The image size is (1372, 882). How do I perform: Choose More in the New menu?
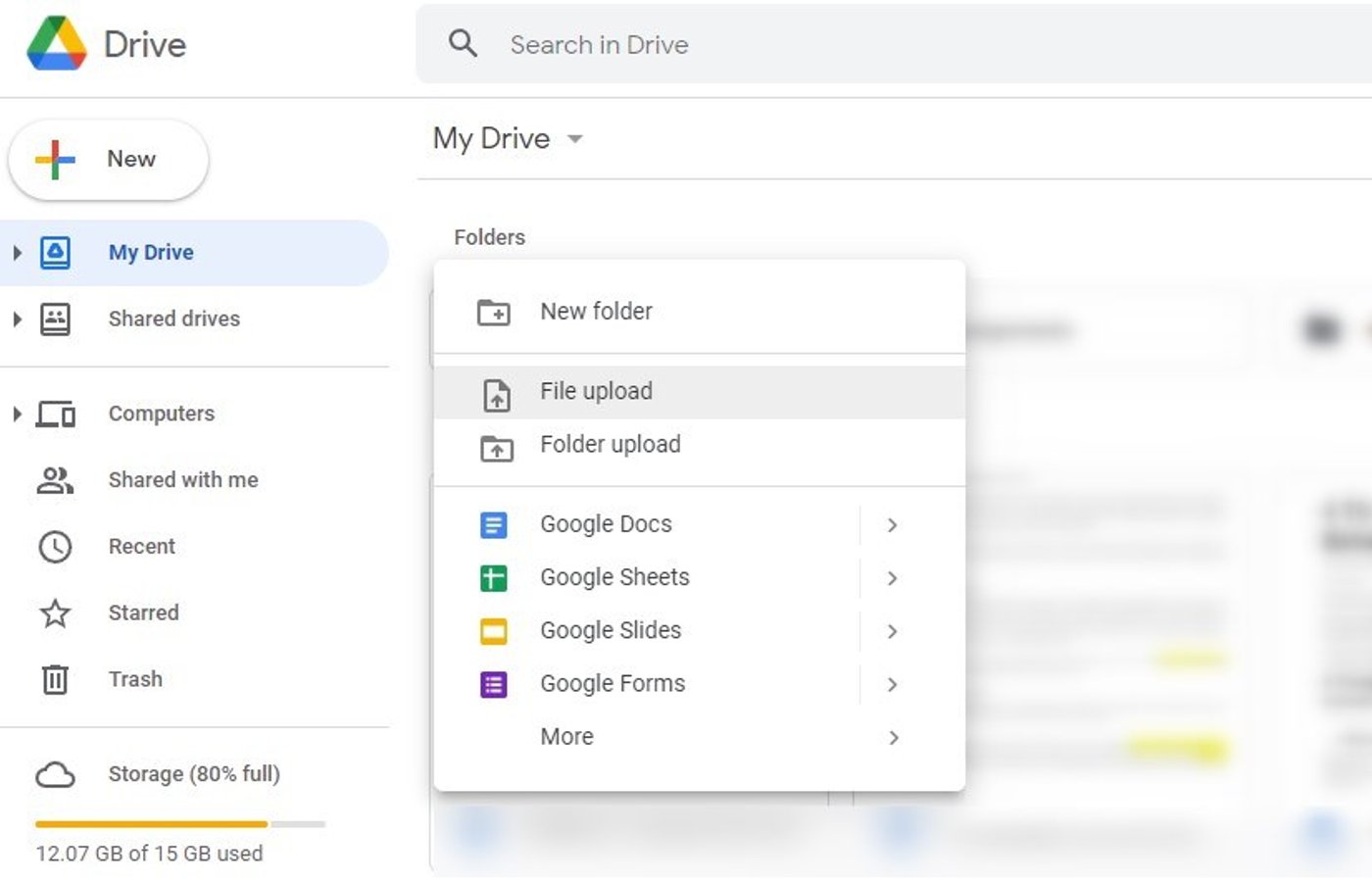[566, 736]
